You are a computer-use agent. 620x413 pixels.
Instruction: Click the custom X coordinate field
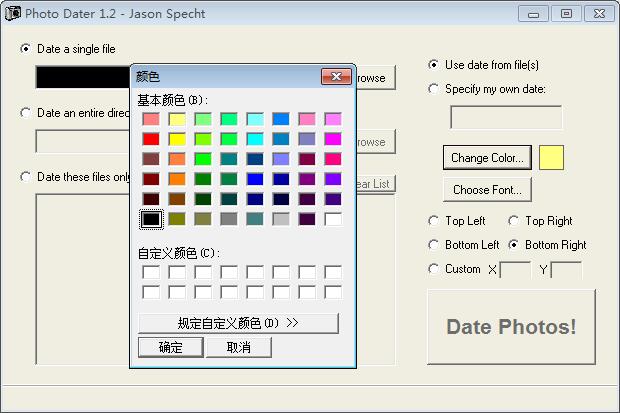pyautogui.click(x=515, y=269)
